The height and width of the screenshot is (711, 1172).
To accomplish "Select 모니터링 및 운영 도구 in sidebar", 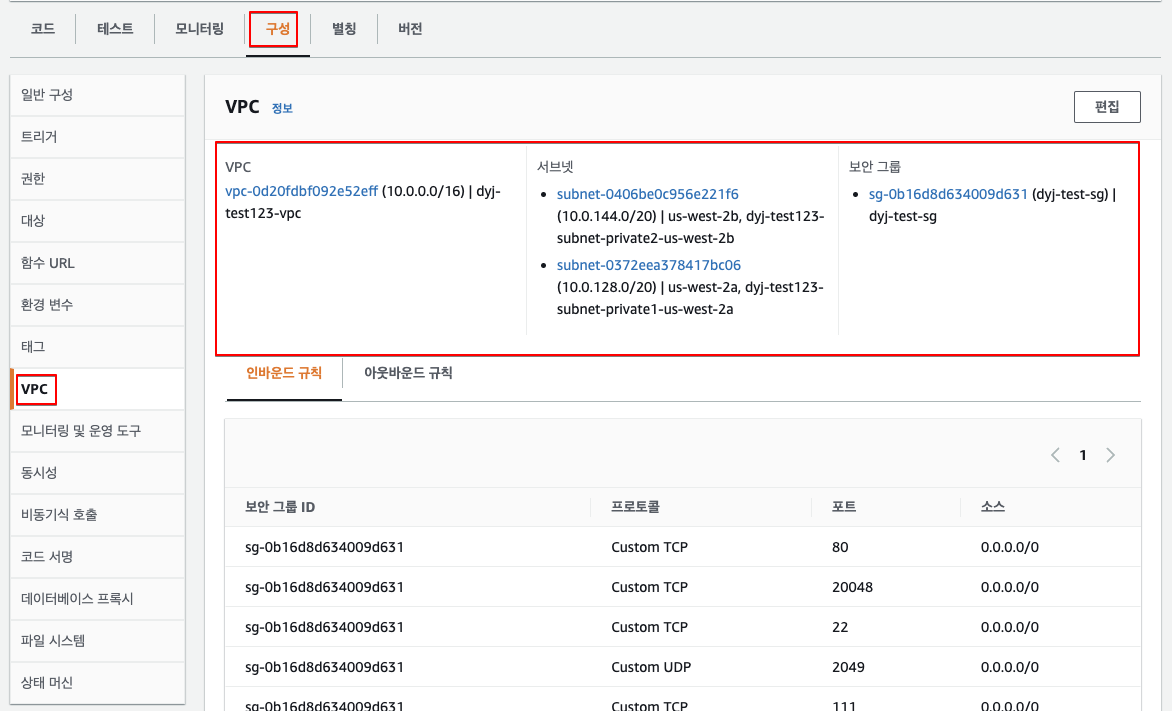I will [x=81, y=430].
